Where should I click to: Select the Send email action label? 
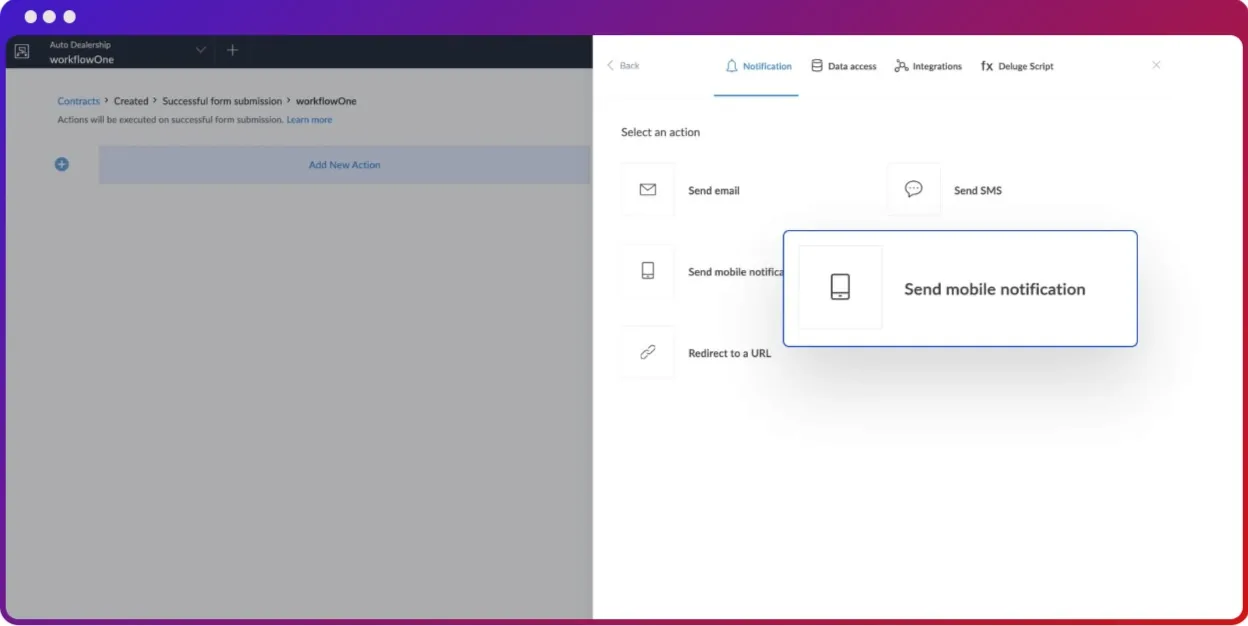pos(714,190)
